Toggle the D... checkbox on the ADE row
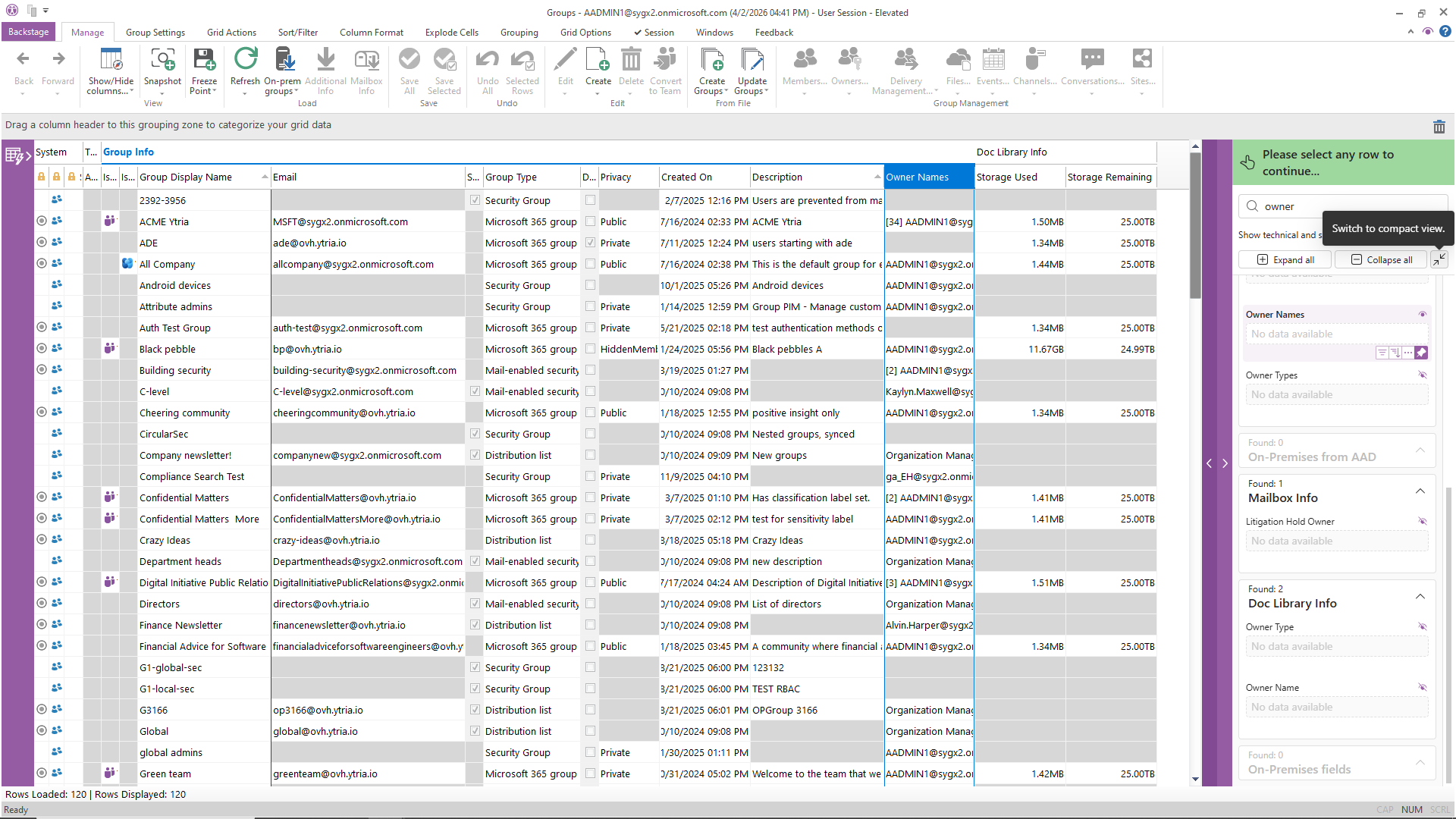 (x=590, y=243)
